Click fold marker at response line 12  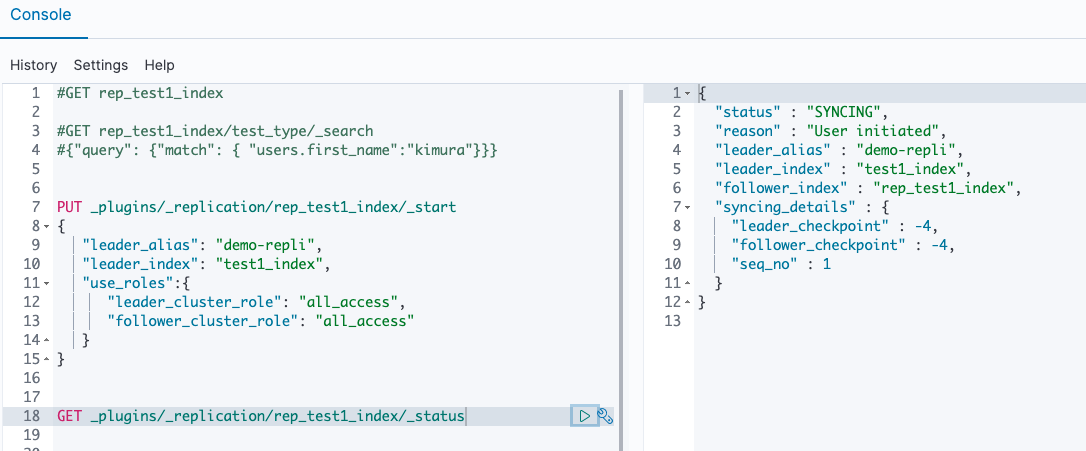pyautogui.click(x=687, y=302)
